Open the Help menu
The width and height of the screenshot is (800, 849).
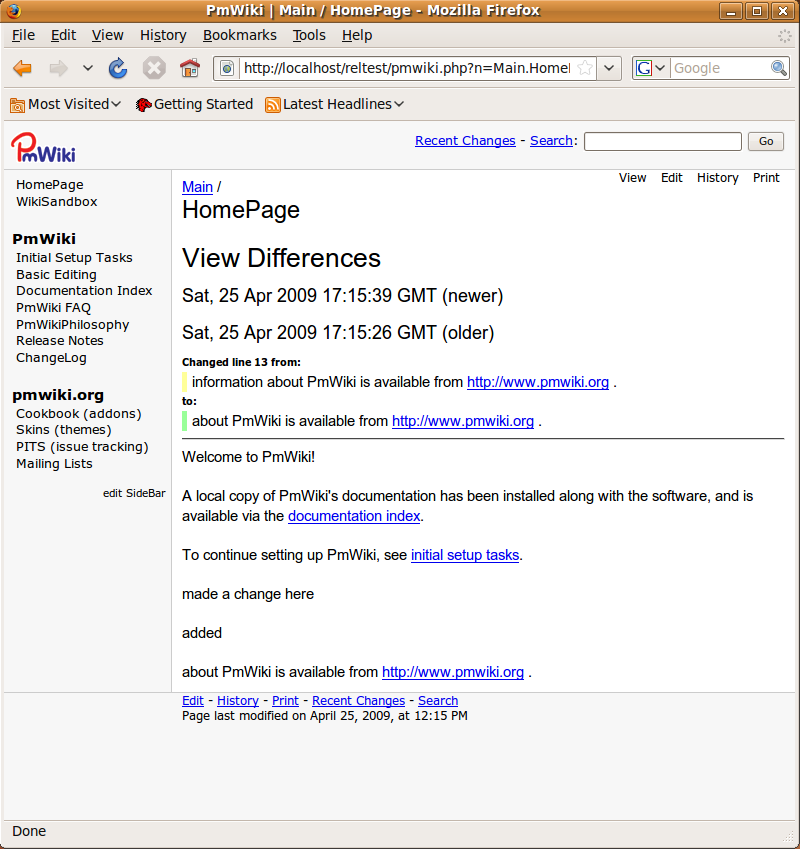[x=357, y=35]
